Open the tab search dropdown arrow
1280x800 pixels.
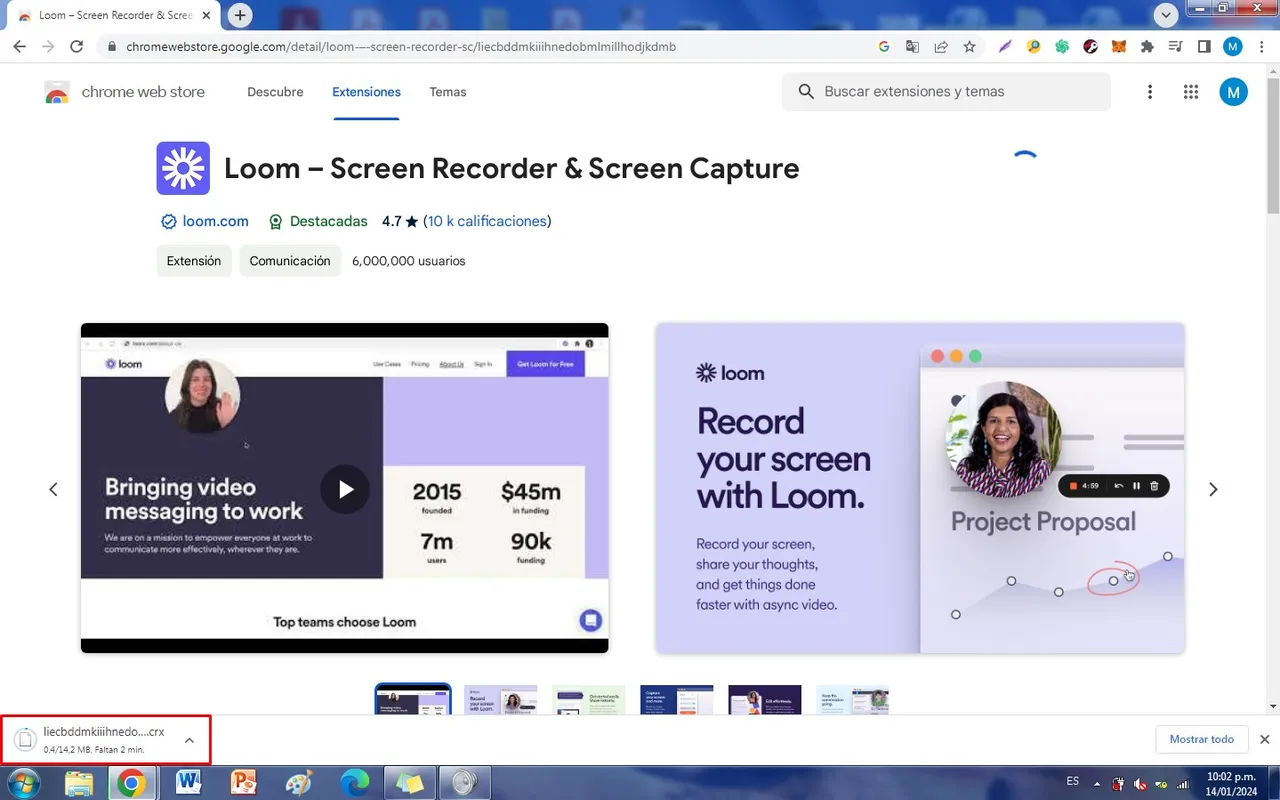click(1166, 15)
